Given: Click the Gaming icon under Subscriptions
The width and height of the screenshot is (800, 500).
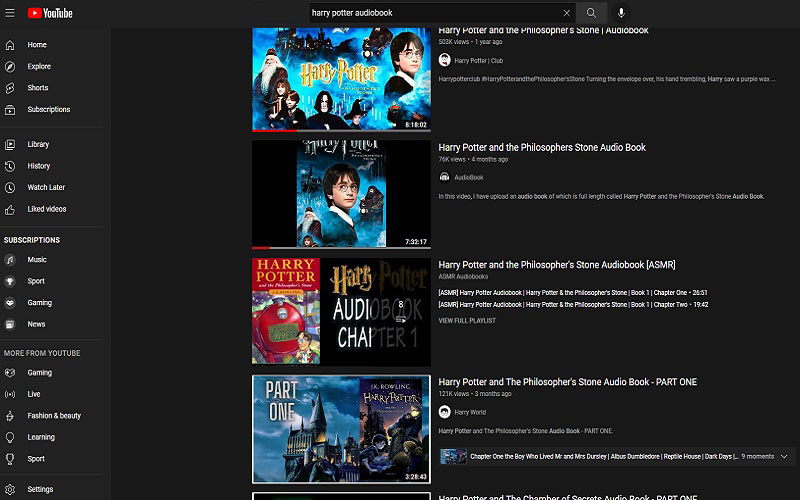Looking at the screenshot, I should pyautogui.click(x=10, y=303).
